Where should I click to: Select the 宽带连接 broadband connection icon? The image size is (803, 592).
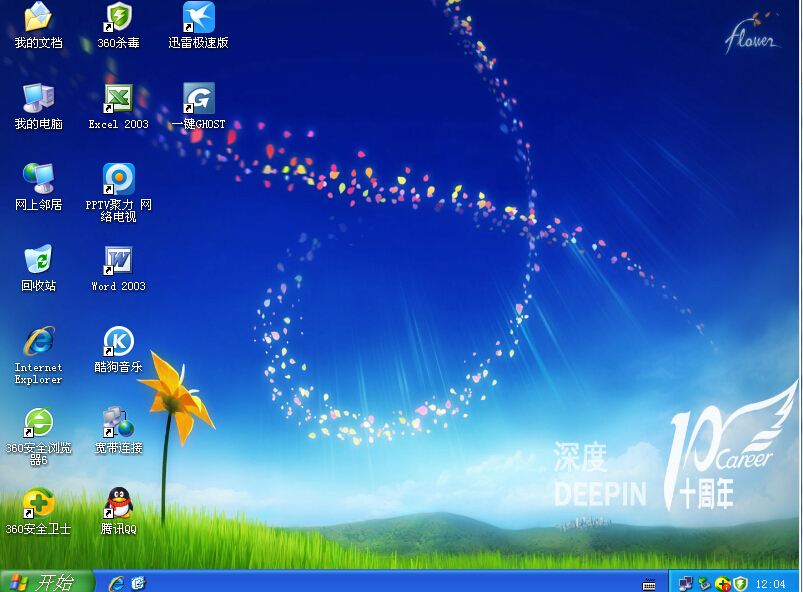point(118,423)
